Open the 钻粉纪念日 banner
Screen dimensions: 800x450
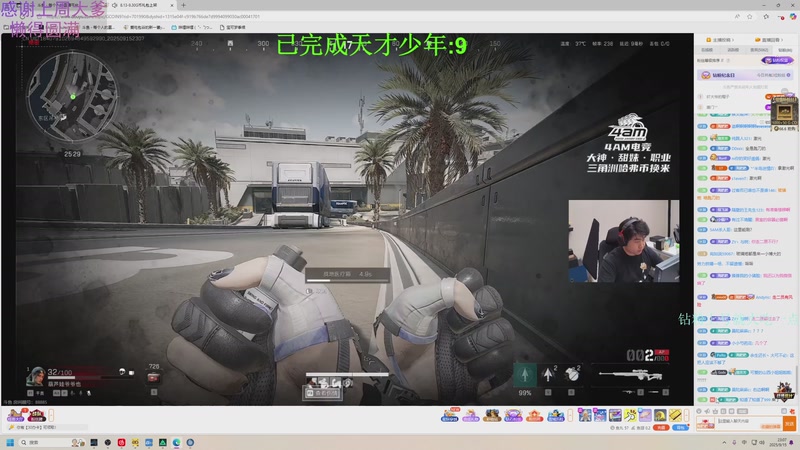click(x=745, y=75)
